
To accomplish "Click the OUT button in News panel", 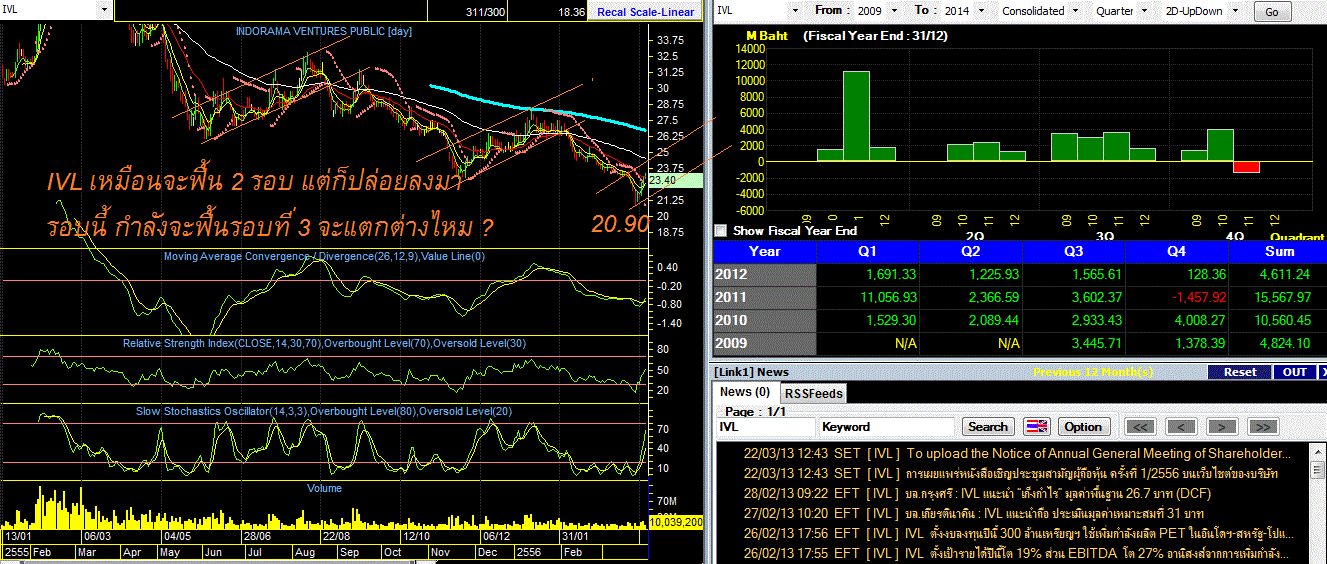I will coord(1295,371).
